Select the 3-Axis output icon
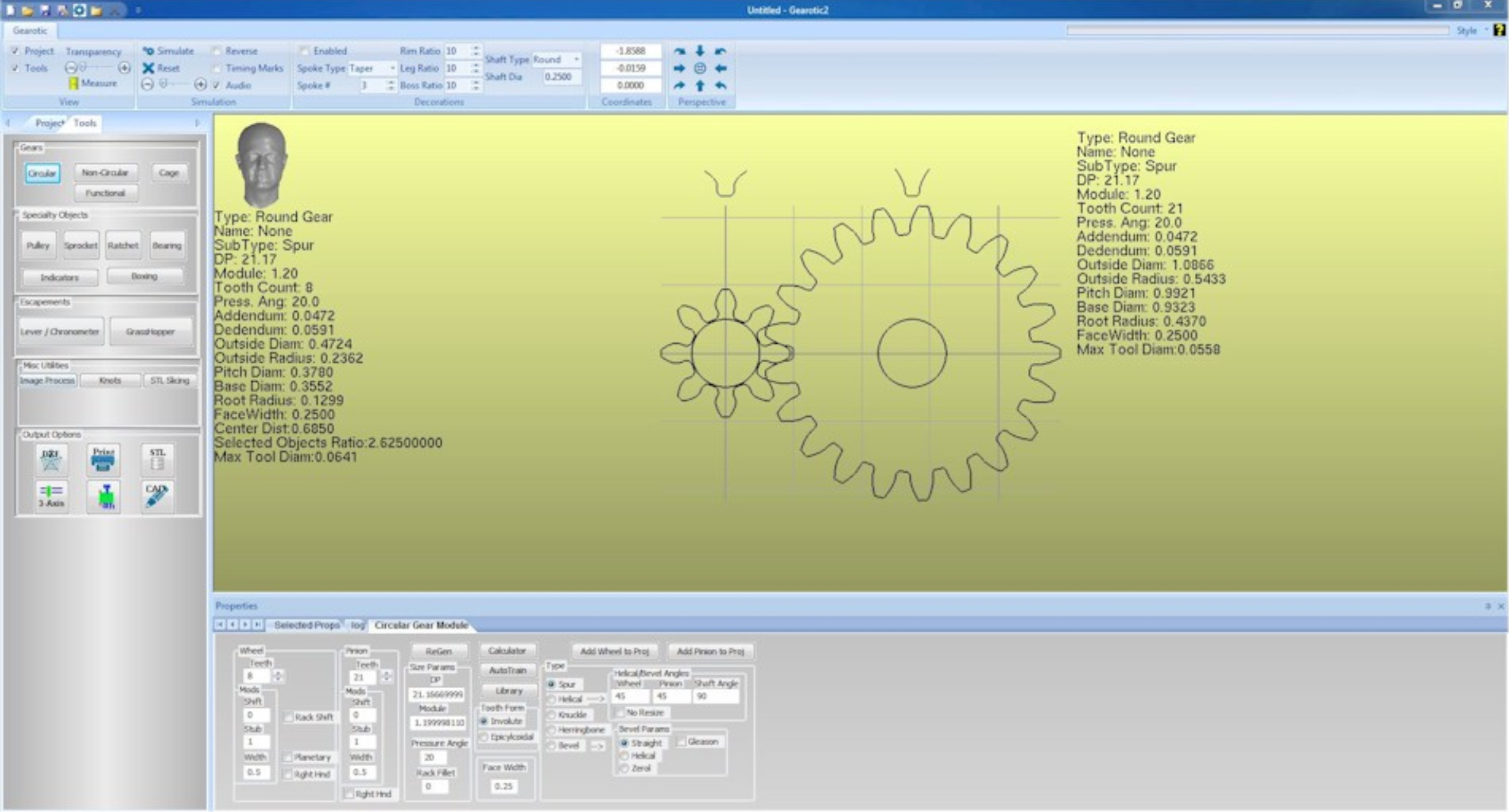The image size is (1509, 812). click(51, 497)
